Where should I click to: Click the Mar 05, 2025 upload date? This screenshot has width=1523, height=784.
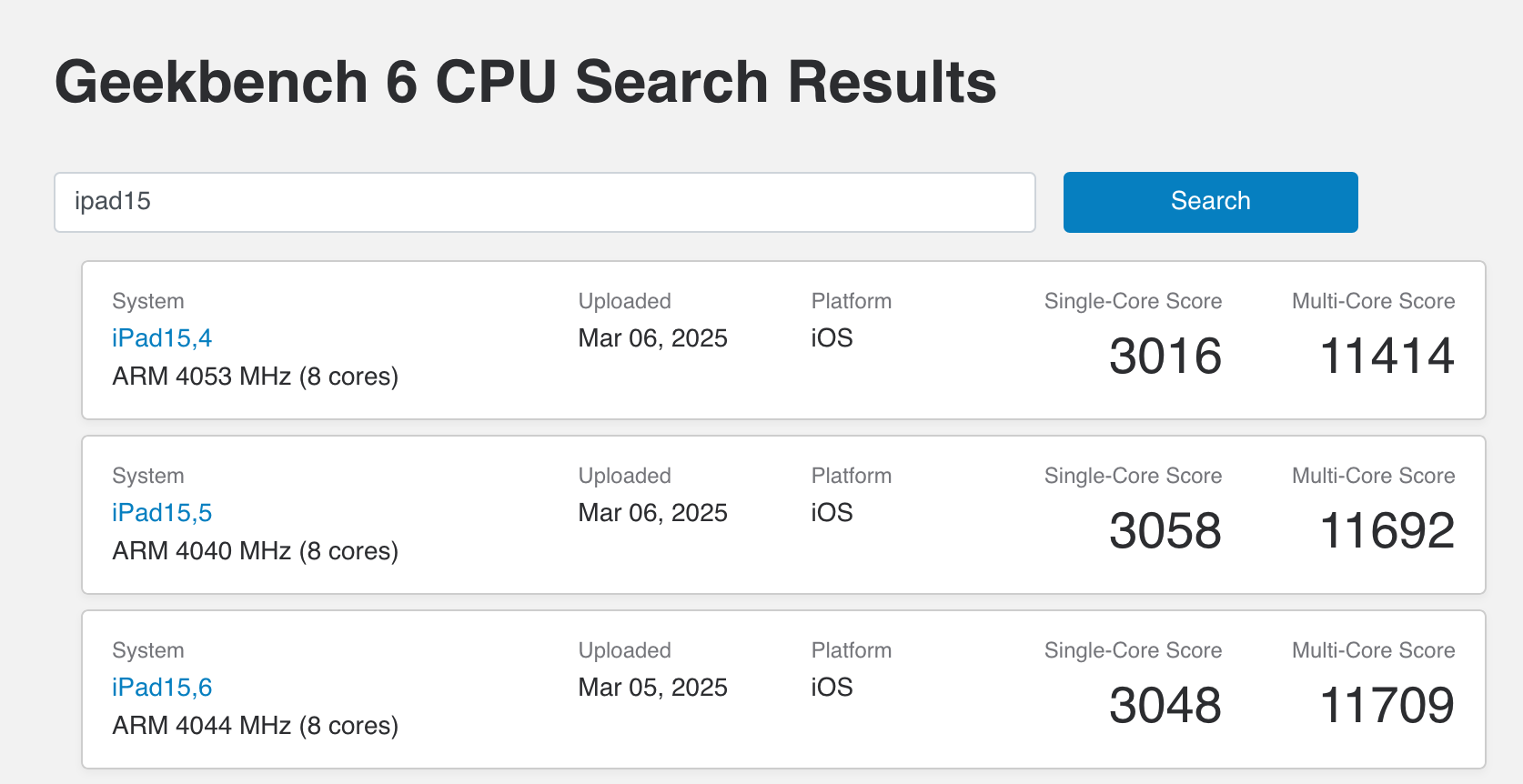[x=652, y=688]
